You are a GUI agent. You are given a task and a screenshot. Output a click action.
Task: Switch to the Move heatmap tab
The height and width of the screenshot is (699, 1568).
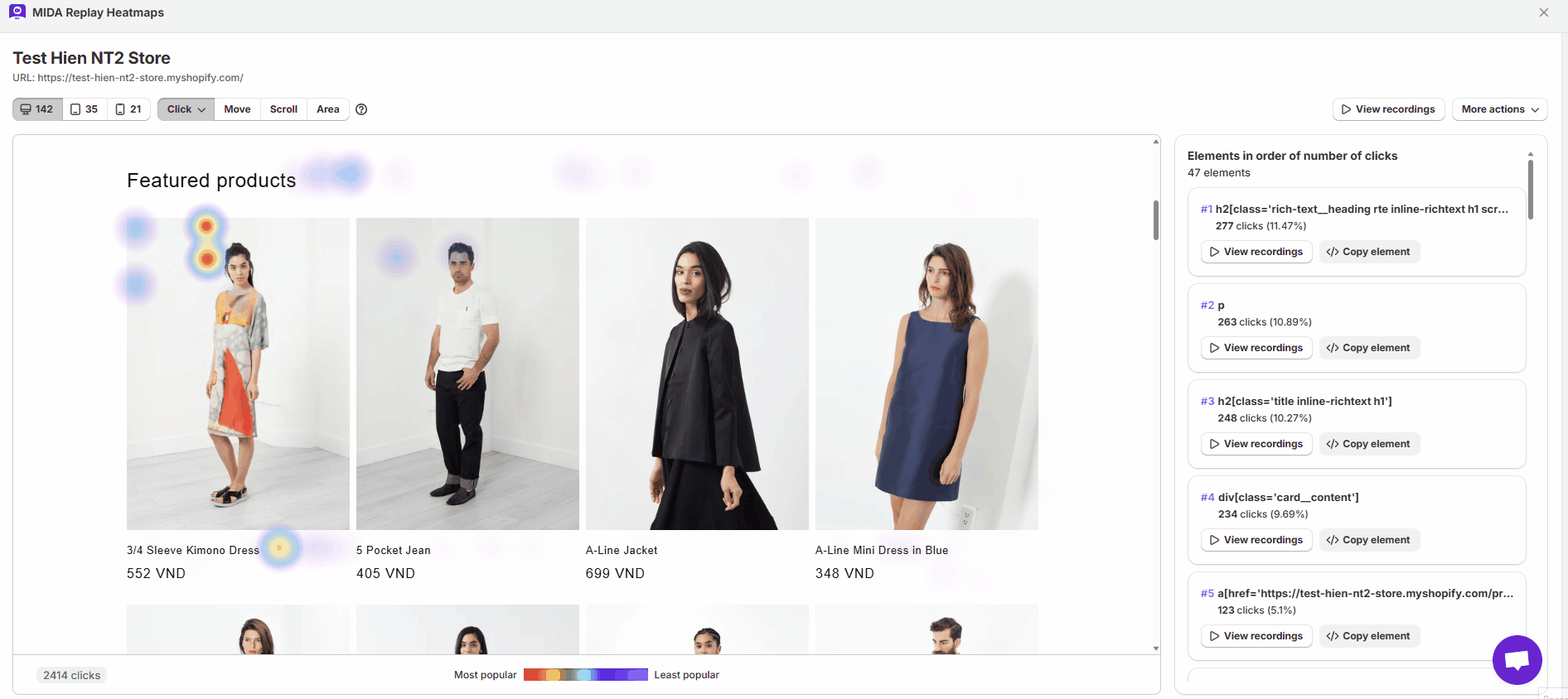coord(237,109)
